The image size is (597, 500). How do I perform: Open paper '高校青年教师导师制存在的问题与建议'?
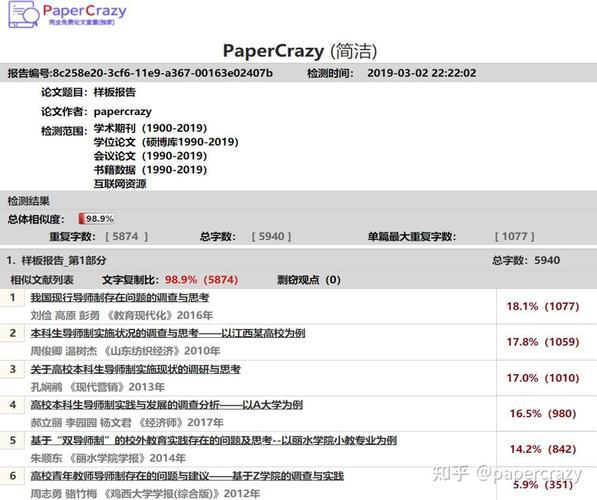point(187,476)
